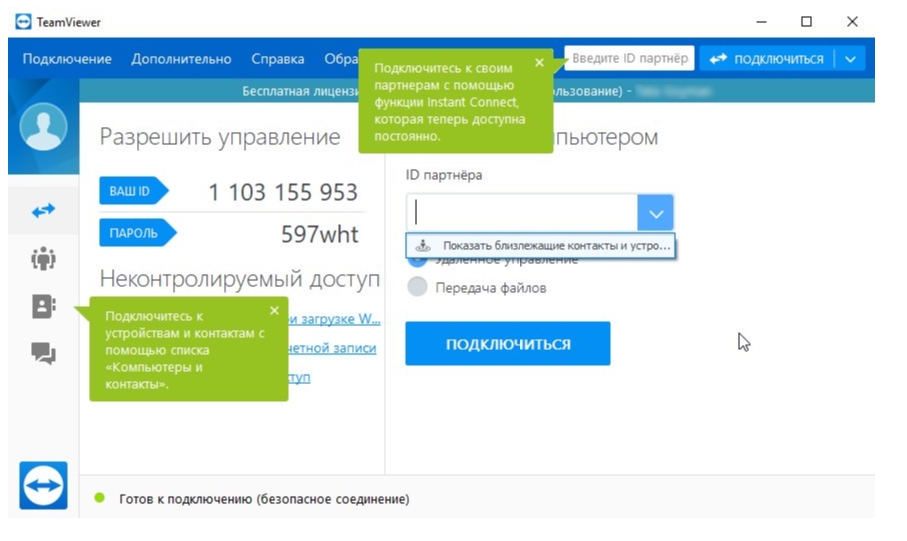Image resolution: width=907 pixels, height=541 pixels.
Task: Open the Подключение menu
Action: (x=67, y=59)
